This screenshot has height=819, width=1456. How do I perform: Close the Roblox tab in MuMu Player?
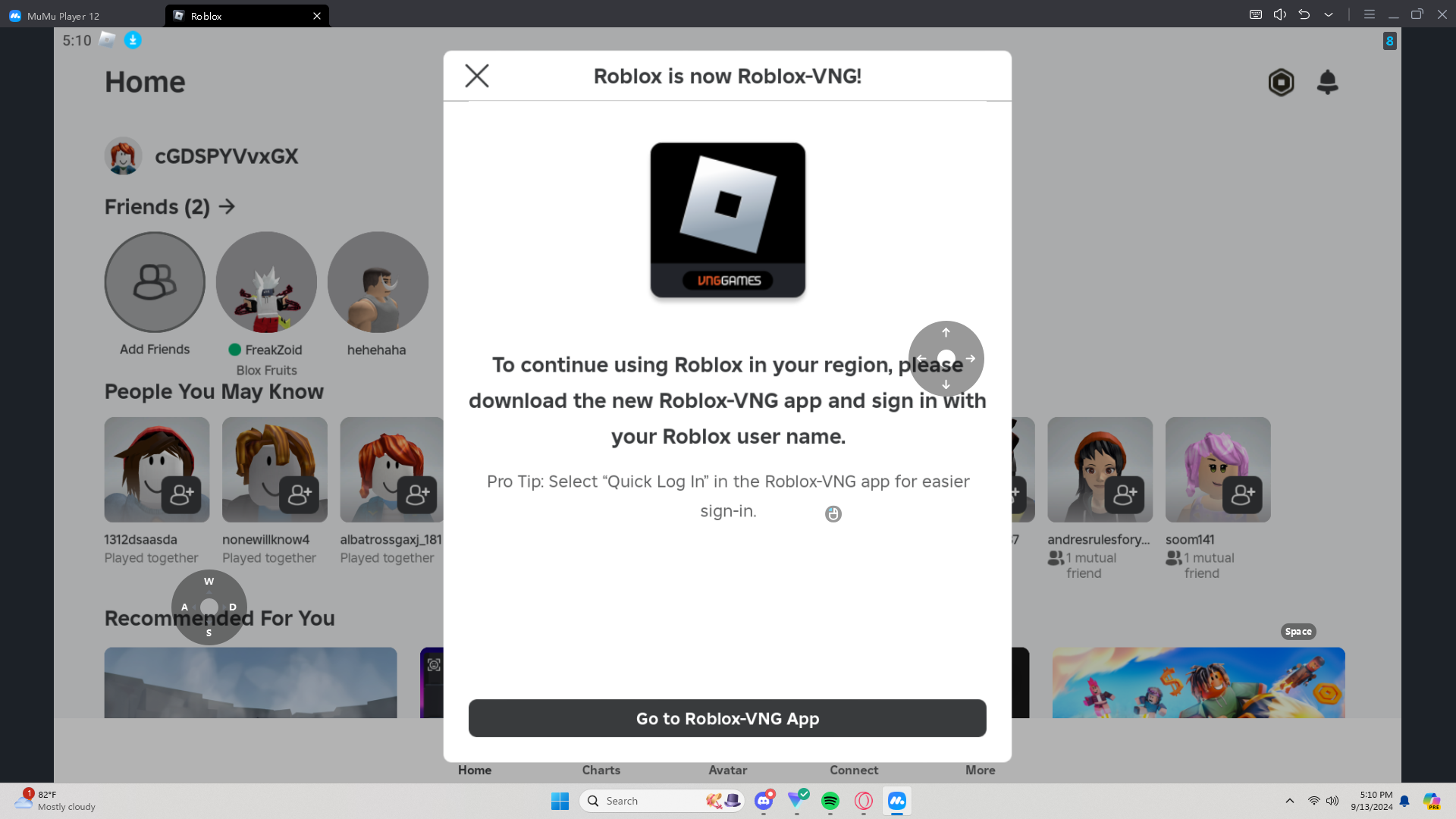[317, 15]
